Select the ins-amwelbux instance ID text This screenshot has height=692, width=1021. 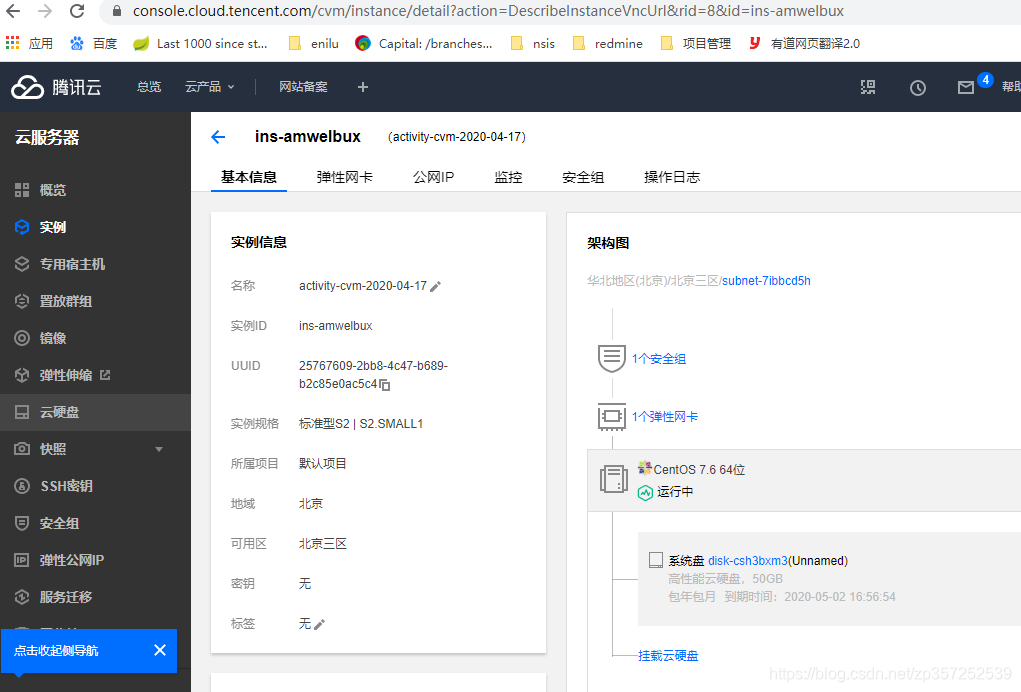click(x=335, y=325)
